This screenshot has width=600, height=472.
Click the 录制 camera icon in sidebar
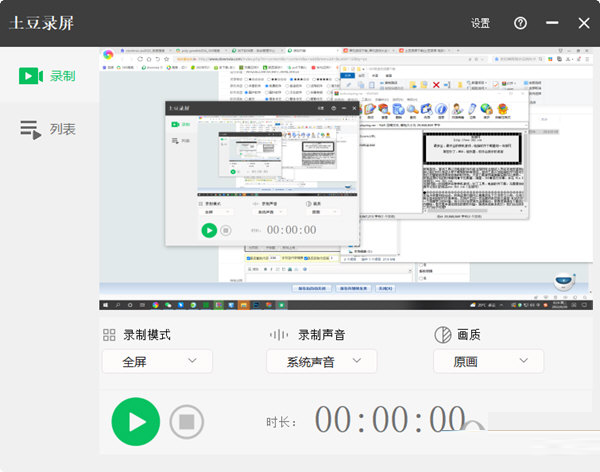pos(31,75)
